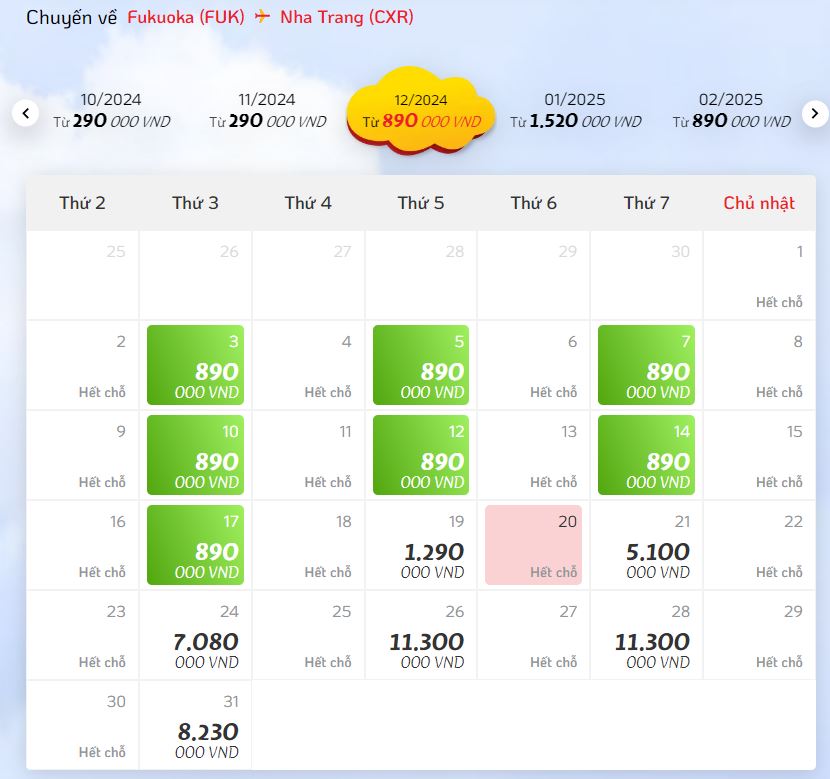Pick December 28 fare 11.300 000 VND
This screenshot has height=779, width=830.
coord(646,635)
